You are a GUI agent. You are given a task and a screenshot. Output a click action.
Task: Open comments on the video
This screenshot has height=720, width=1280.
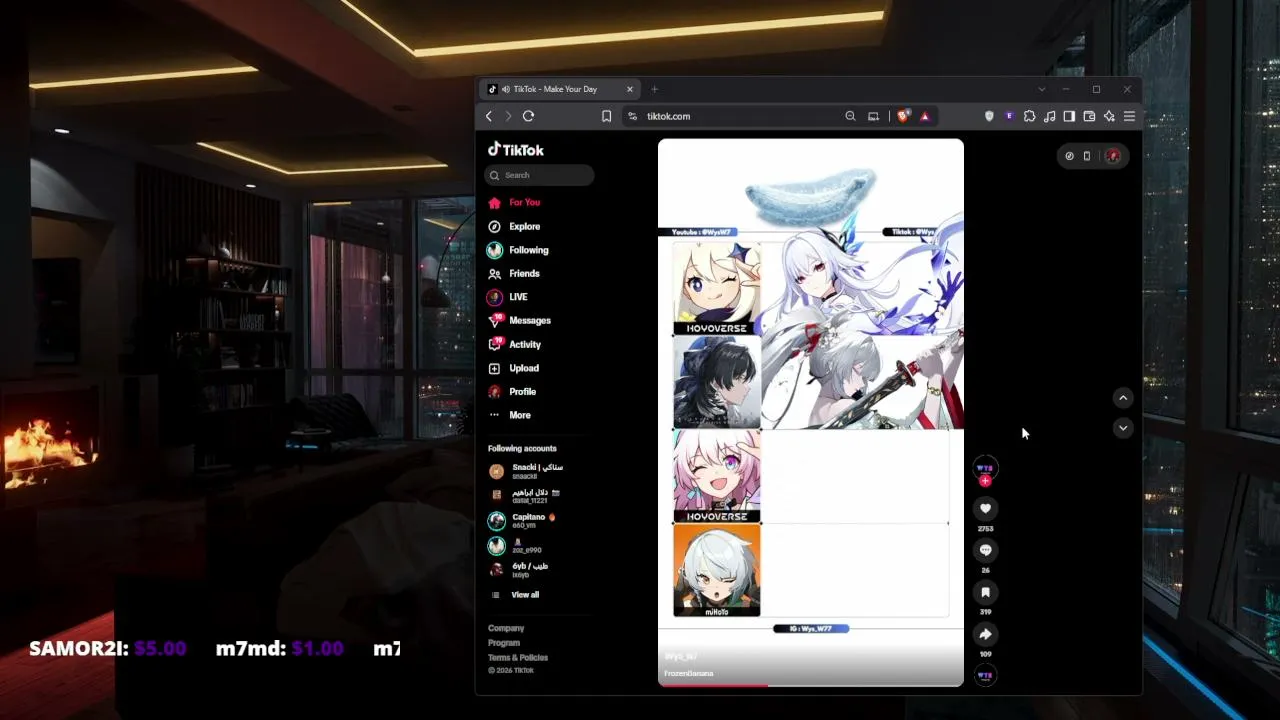tap(985, 550)
